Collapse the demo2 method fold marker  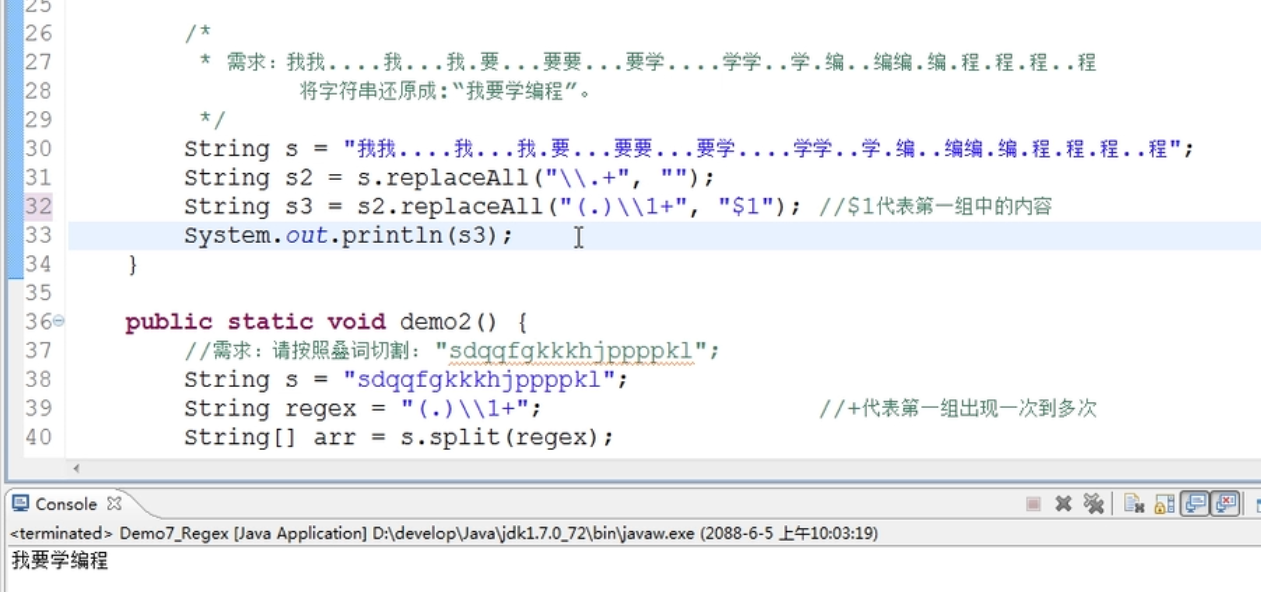(x=58, y=321)
